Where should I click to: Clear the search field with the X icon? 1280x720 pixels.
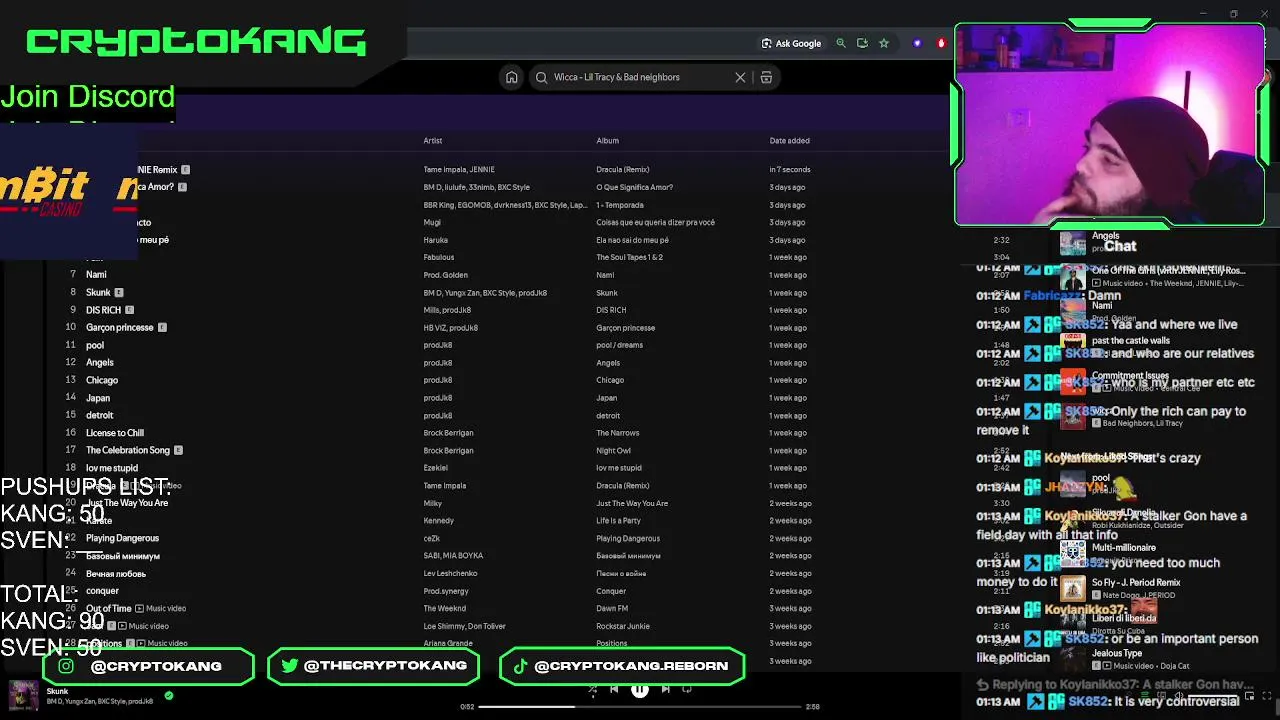(740, 77)
